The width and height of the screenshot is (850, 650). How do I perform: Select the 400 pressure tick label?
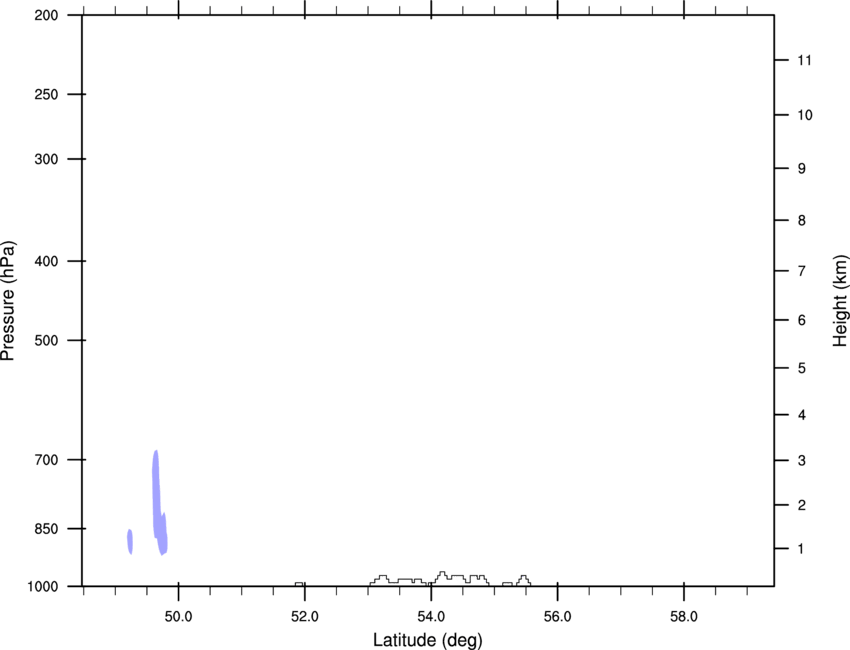(x=46, y=261)
